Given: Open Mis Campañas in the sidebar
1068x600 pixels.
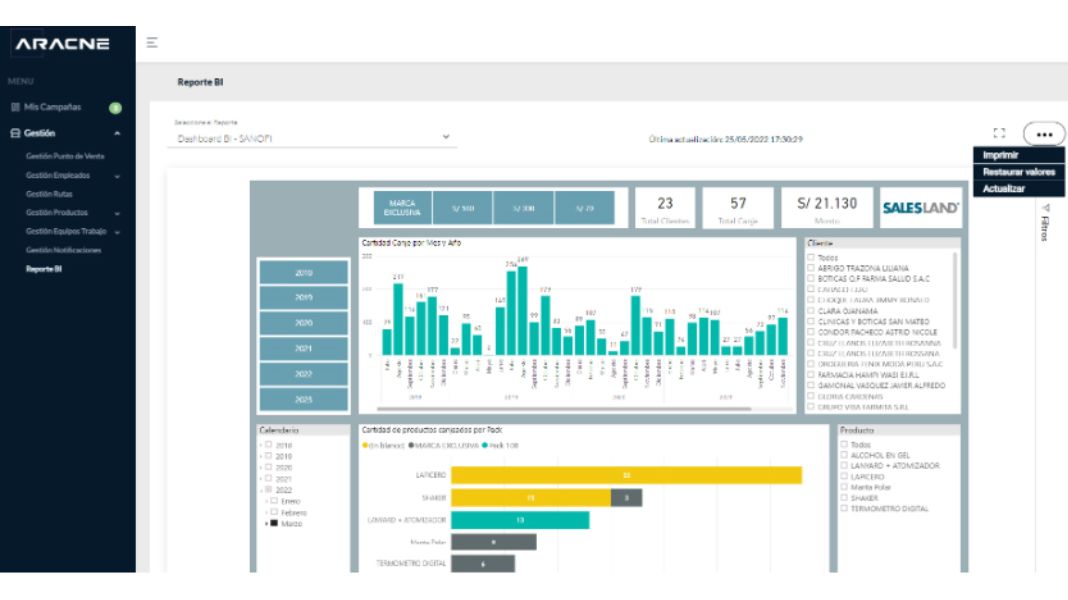Looking at the screenshot, I should point(52,107).
